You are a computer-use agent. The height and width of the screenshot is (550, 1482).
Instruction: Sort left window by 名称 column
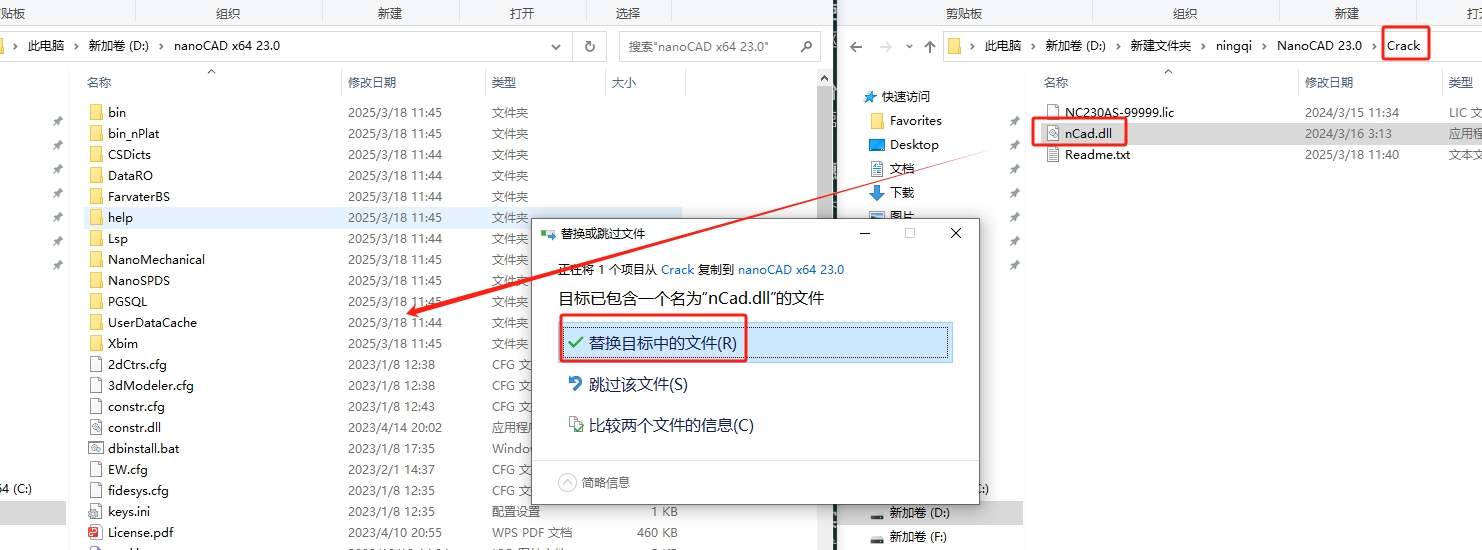coord(99,83)
